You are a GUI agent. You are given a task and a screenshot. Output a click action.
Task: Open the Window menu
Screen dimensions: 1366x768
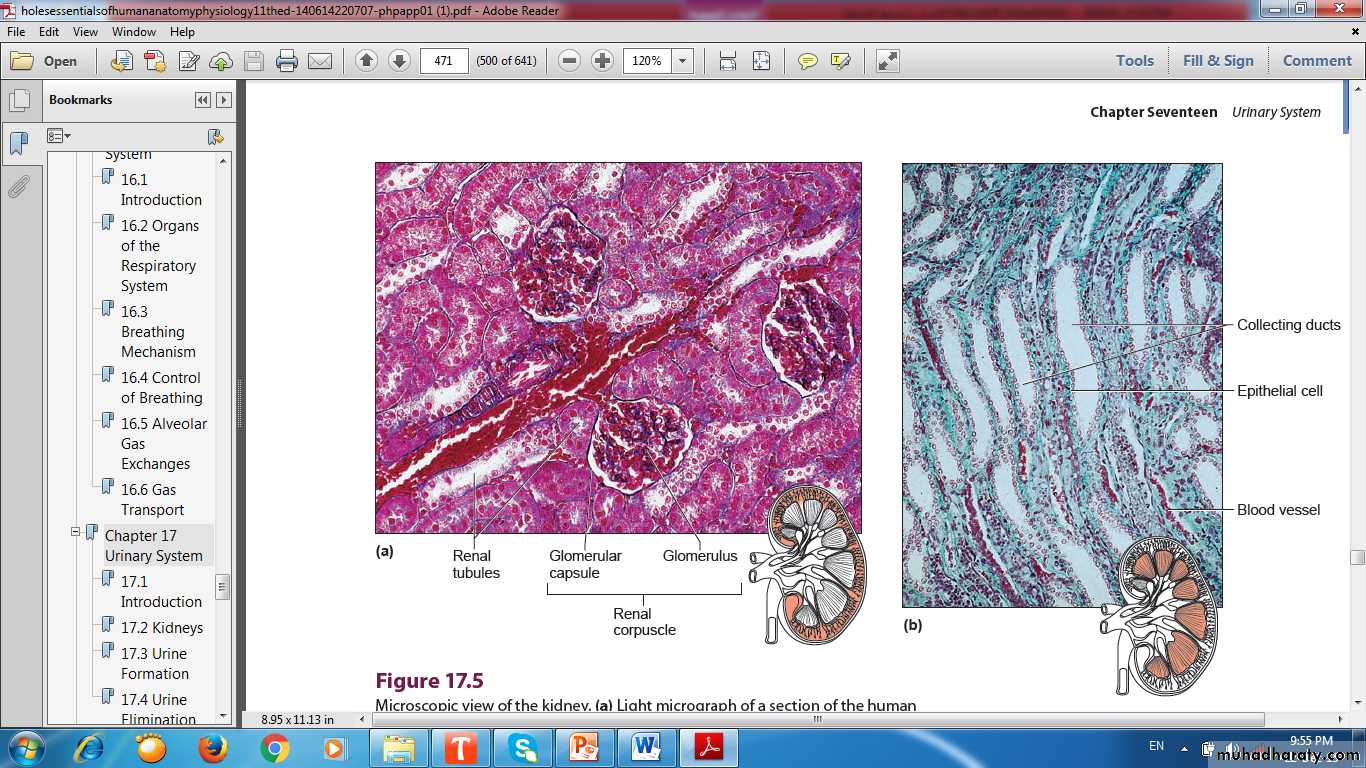(133, 32)
